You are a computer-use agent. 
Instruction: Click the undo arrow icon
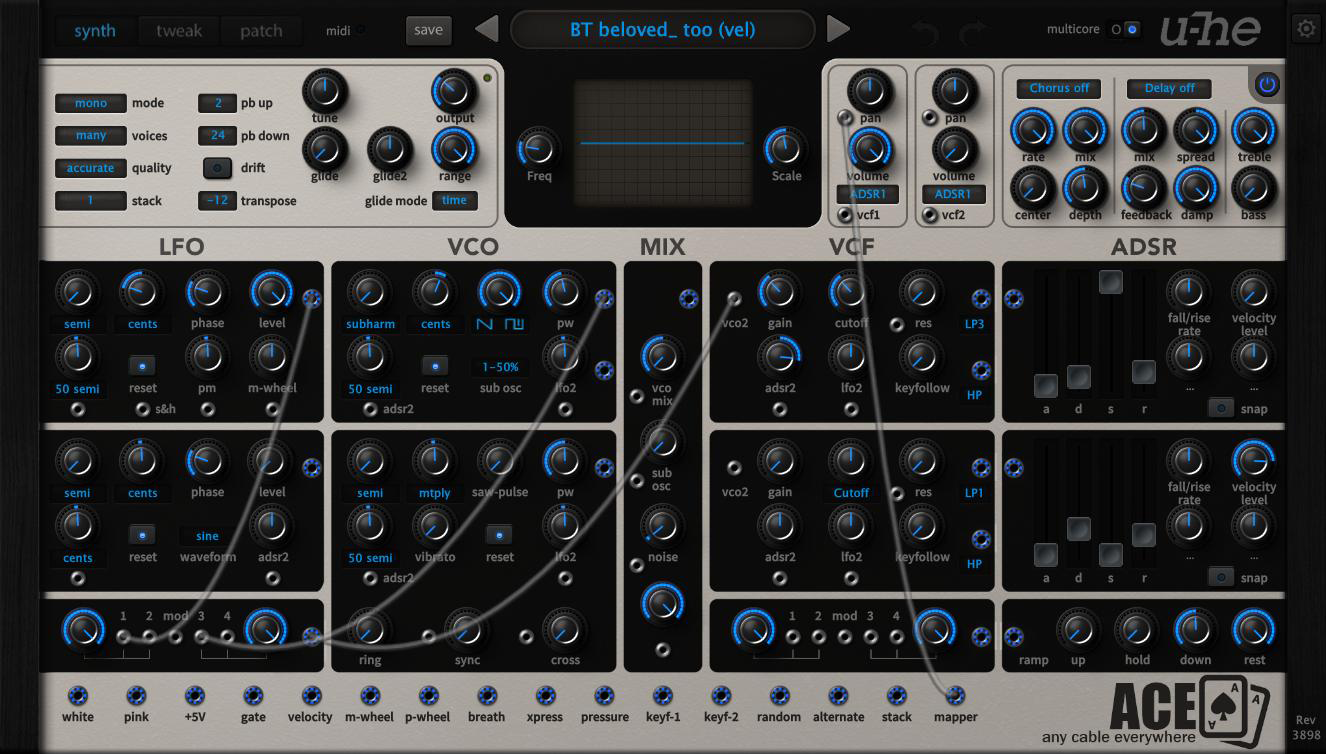click(925, 32)
